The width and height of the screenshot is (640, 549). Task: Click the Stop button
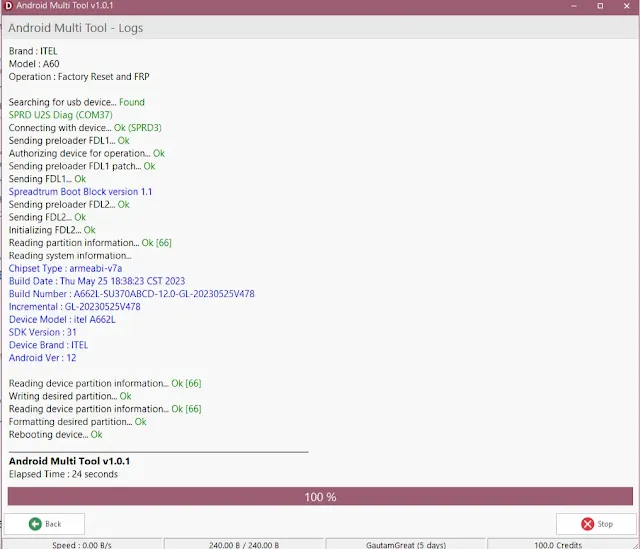coord(596,524)
